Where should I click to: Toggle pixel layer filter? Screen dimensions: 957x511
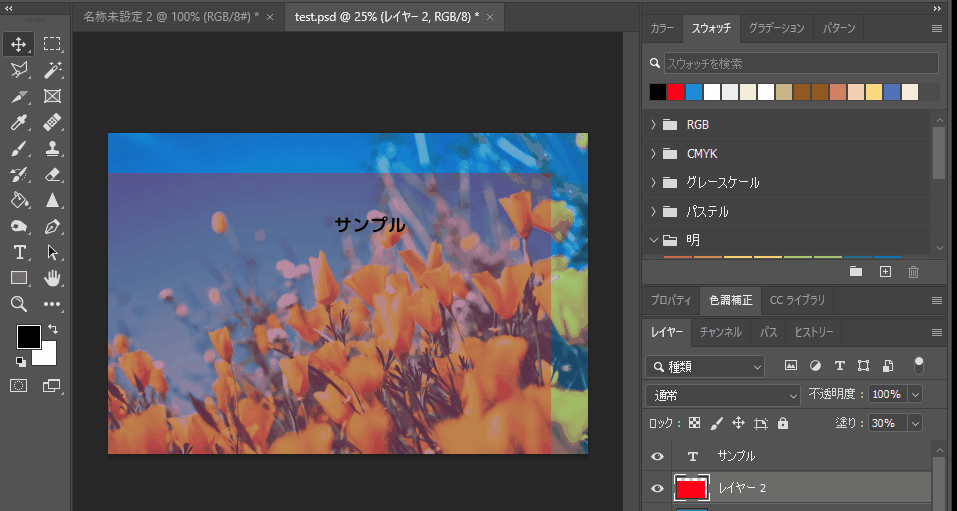point(791,366)
